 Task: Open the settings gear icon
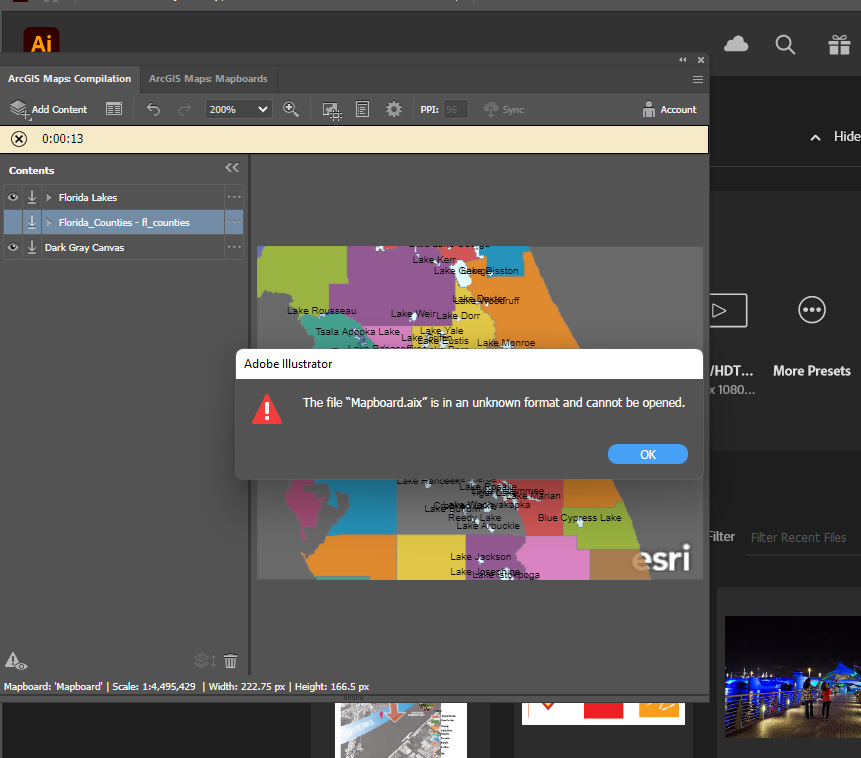pos(394,109)
